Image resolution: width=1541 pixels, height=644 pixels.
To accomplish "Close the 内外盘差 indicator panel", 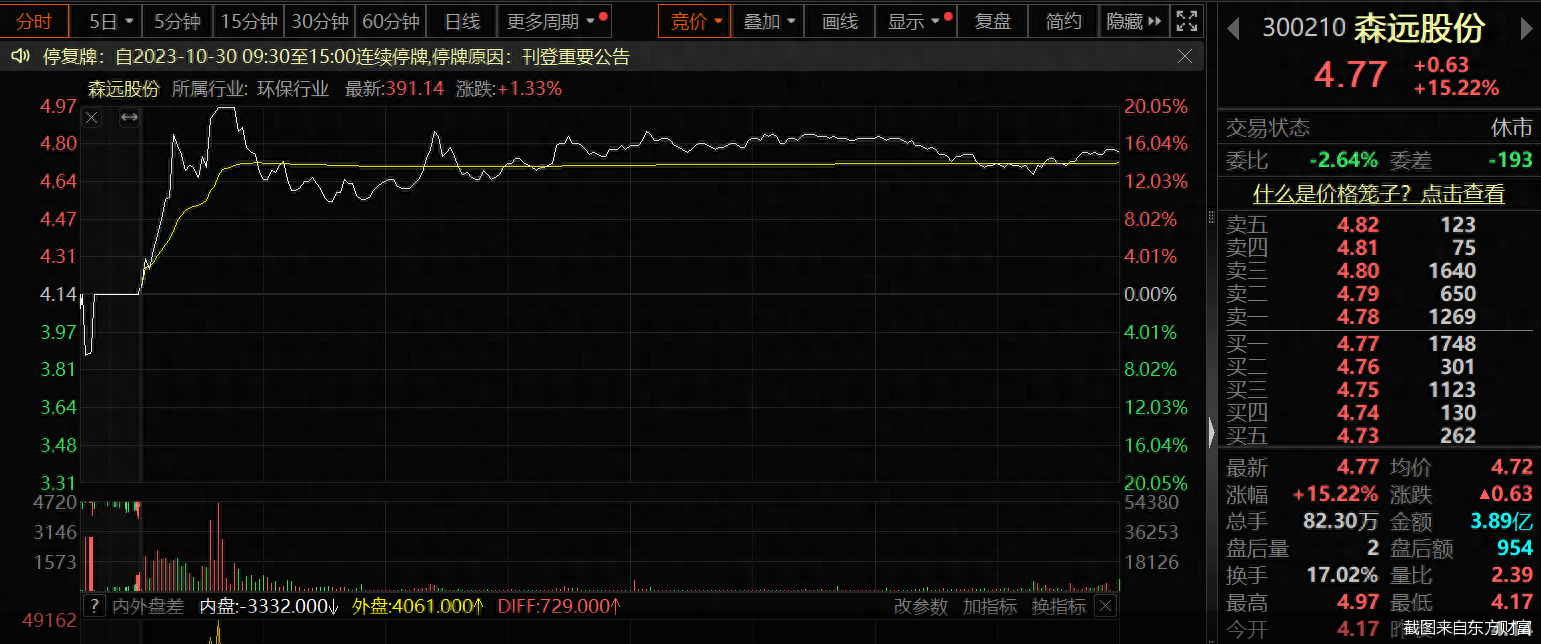I will [1106, 606].
